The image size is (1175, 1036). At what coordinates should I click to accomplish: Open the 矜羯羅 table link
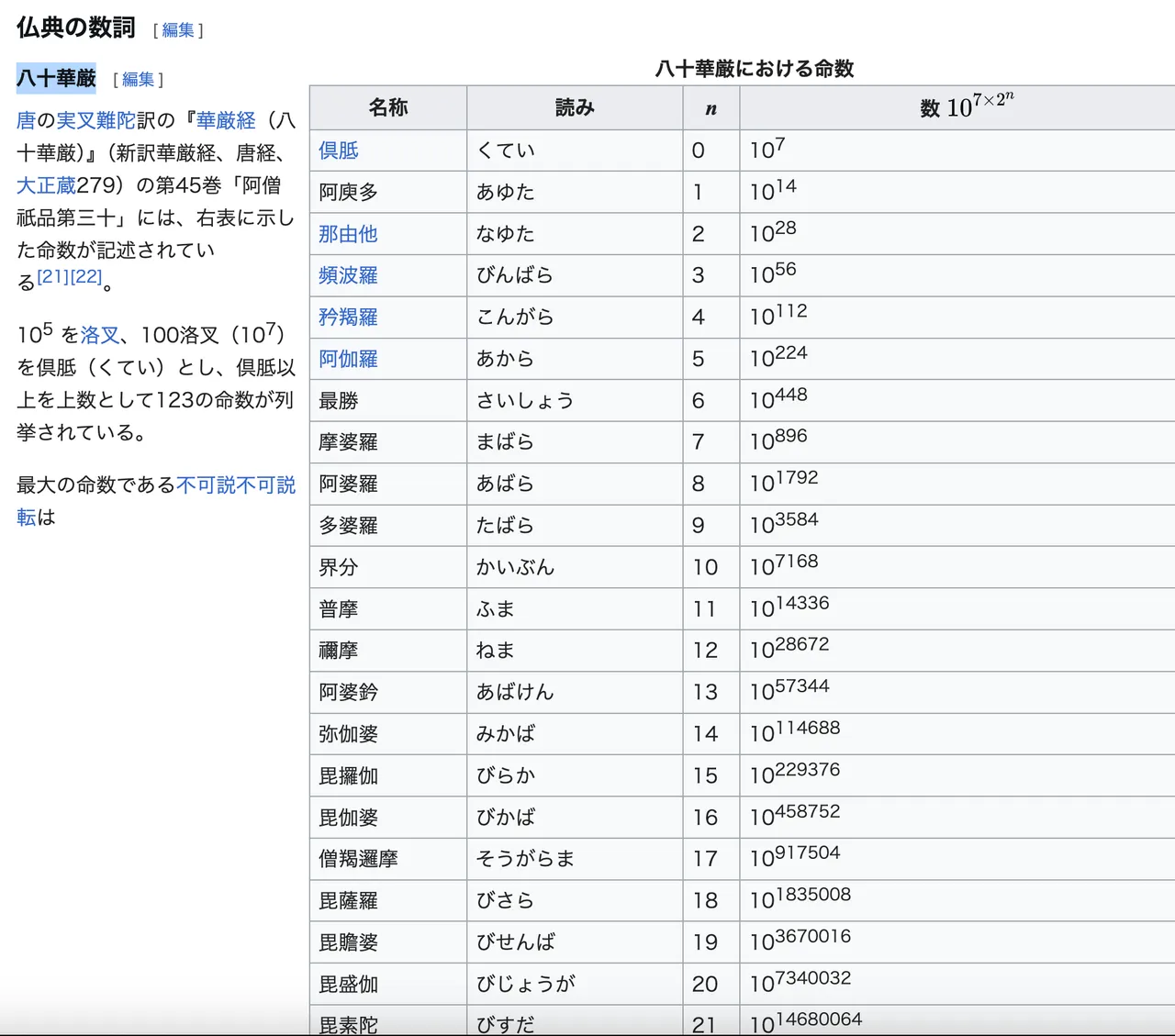(348, 317)
